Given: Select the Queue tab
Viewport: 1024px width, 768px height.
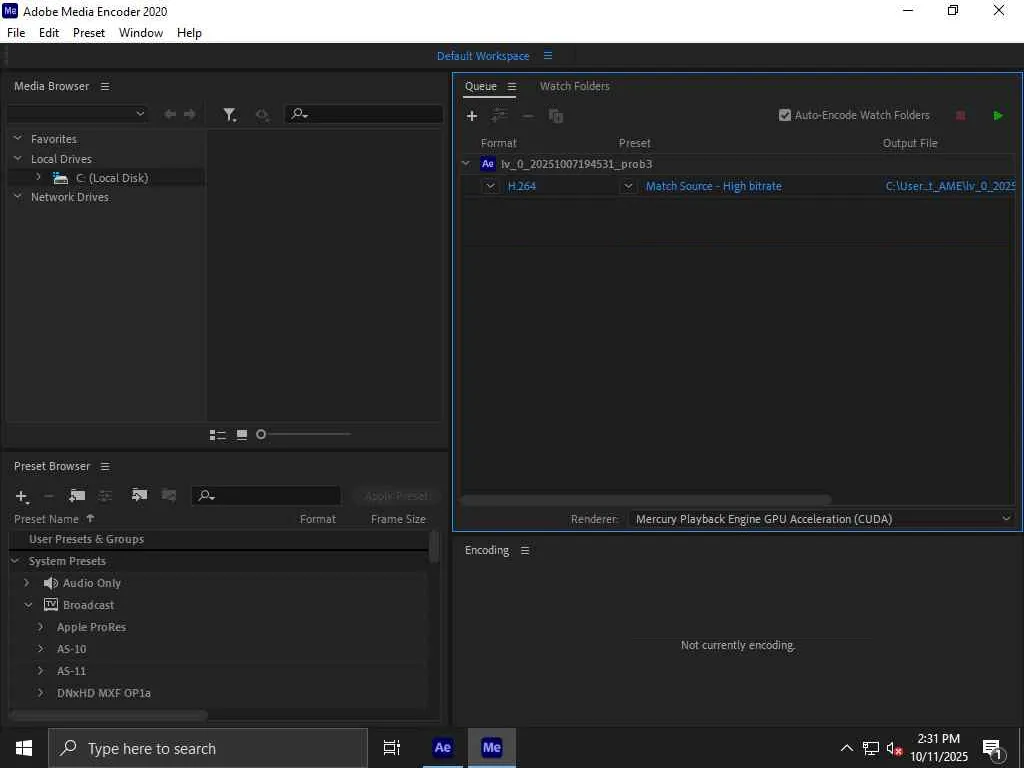Looking at the screenshot, I should [481, 86].
